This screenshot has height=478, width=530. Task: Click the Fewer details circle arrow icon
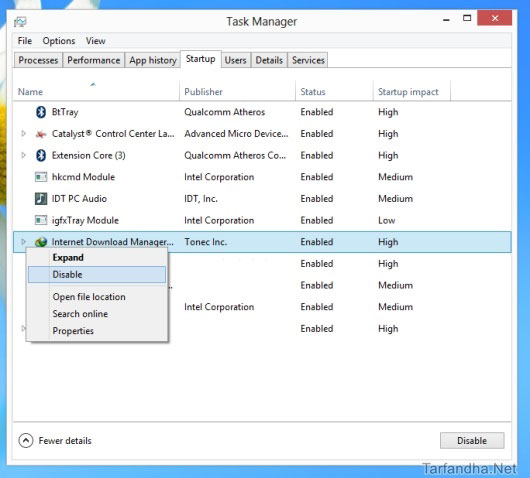point(26,441)
